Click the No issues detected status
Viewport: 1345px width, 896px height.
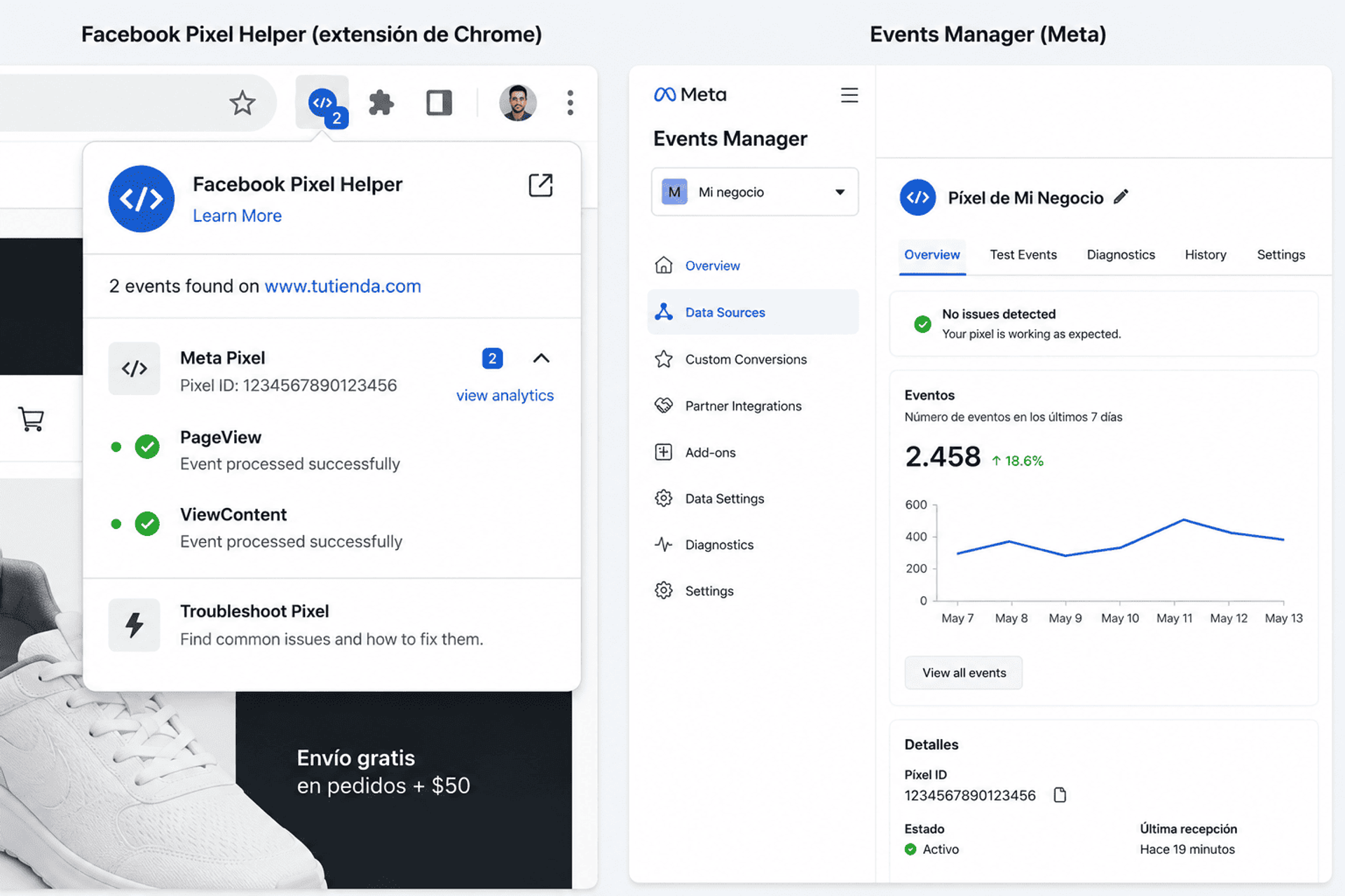pyautogui.click(x=1103, y=324)
